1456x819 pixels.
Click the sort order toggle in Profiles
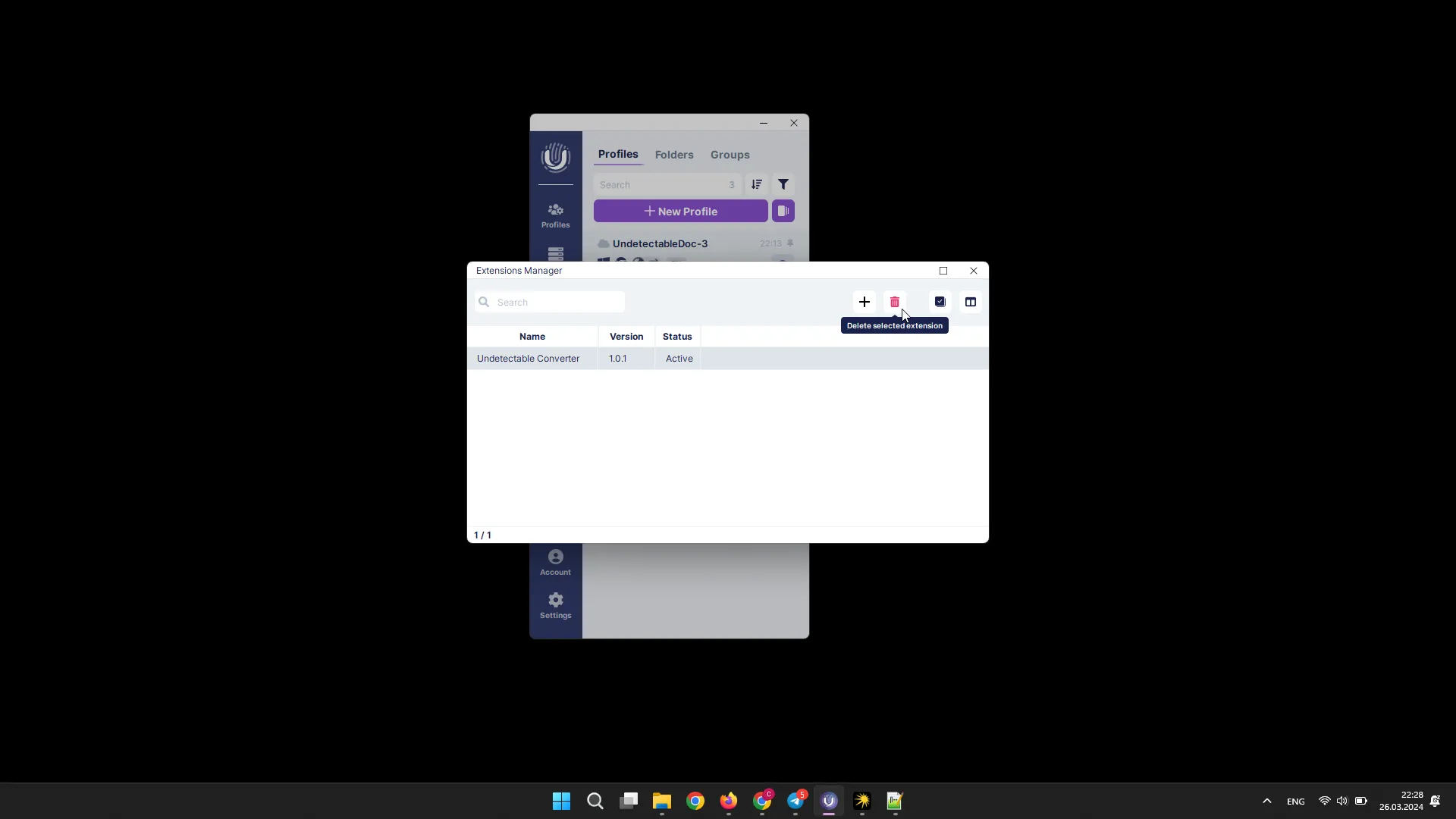point(756,184)
